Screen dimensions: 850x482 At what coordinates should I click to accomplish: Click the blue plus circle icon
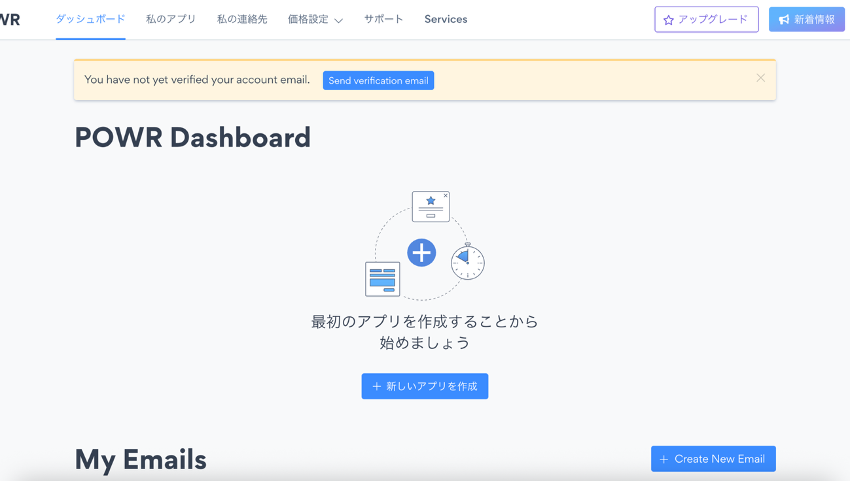click(422, 253)
